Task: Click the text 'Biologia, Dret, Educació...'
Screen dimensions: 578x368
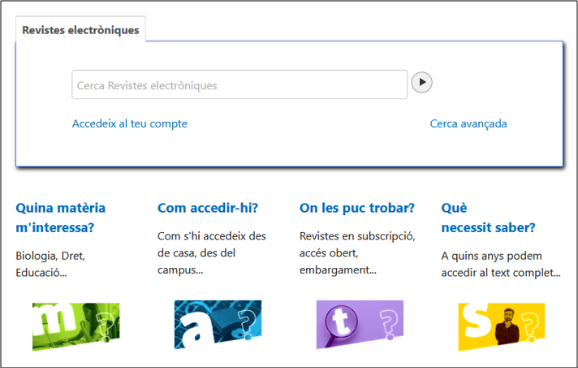Action: coord(51,264)
